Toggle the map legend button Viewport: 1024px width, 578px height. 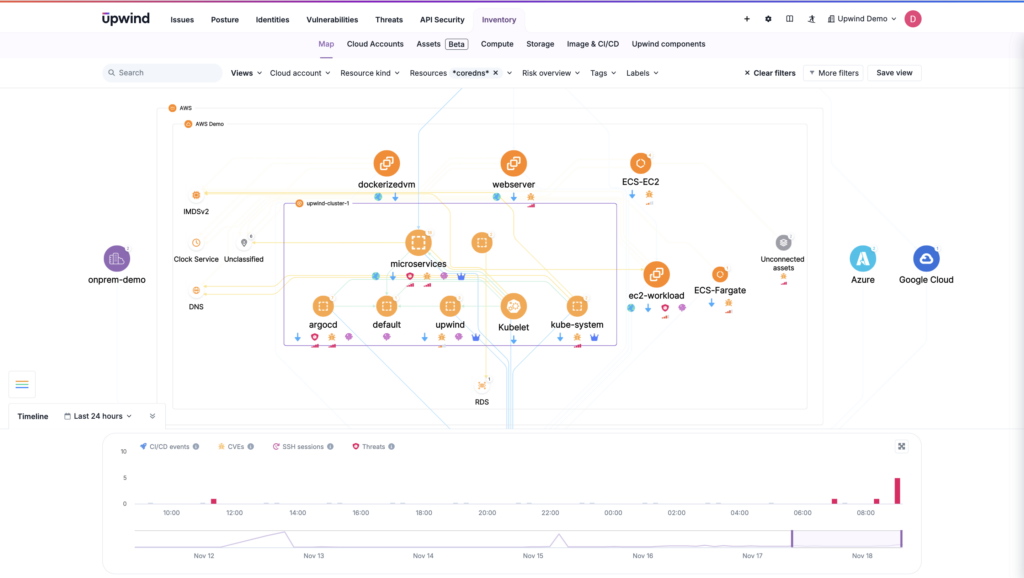tap(22, 384)
